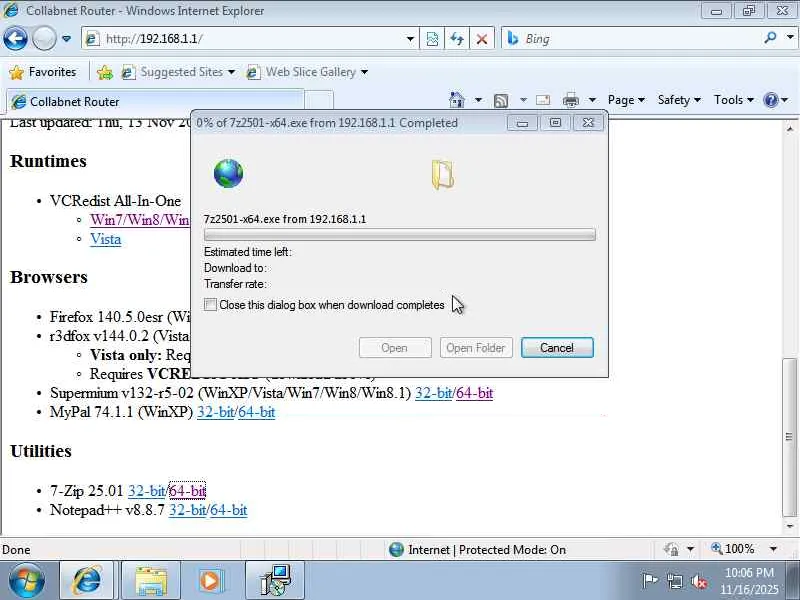This screenshot has width=800, height=600.
Task: Click Internet Protected Mode status globe
Action: 396,549
